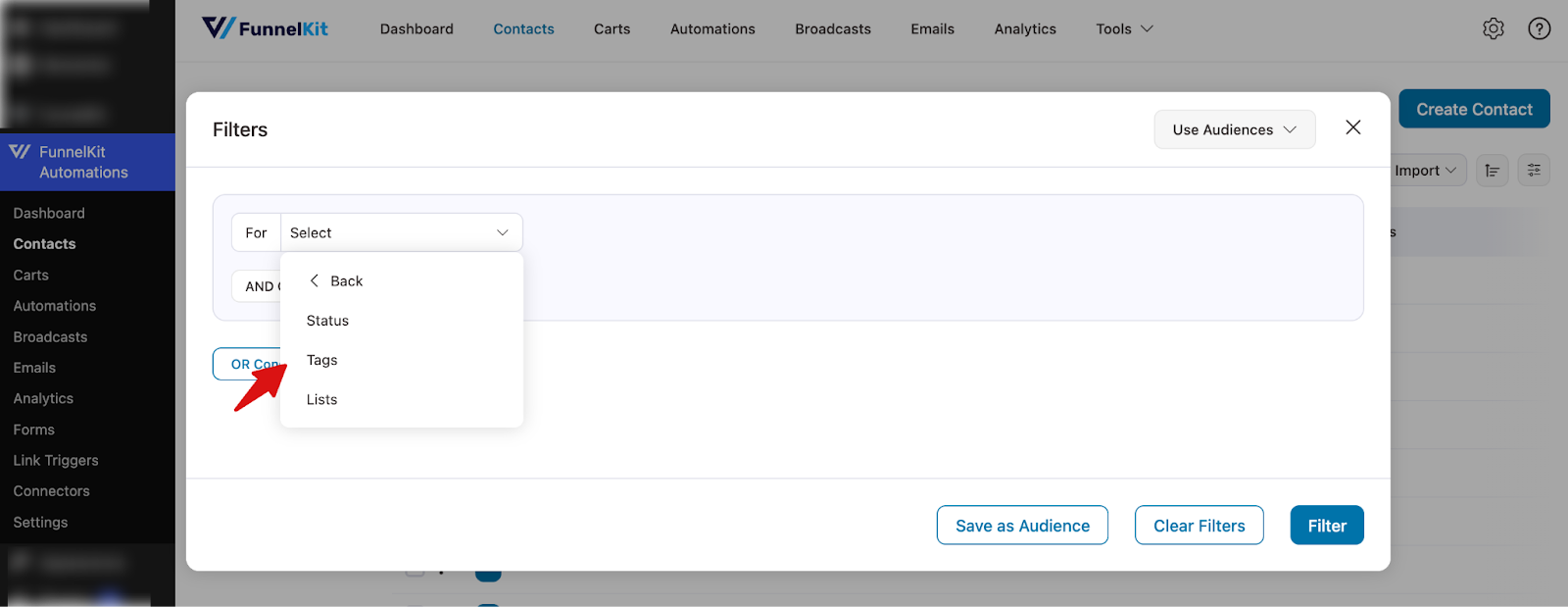Open Carts in the left sidebar
The image size is (1568, 607).
click(x=30, y=276)
